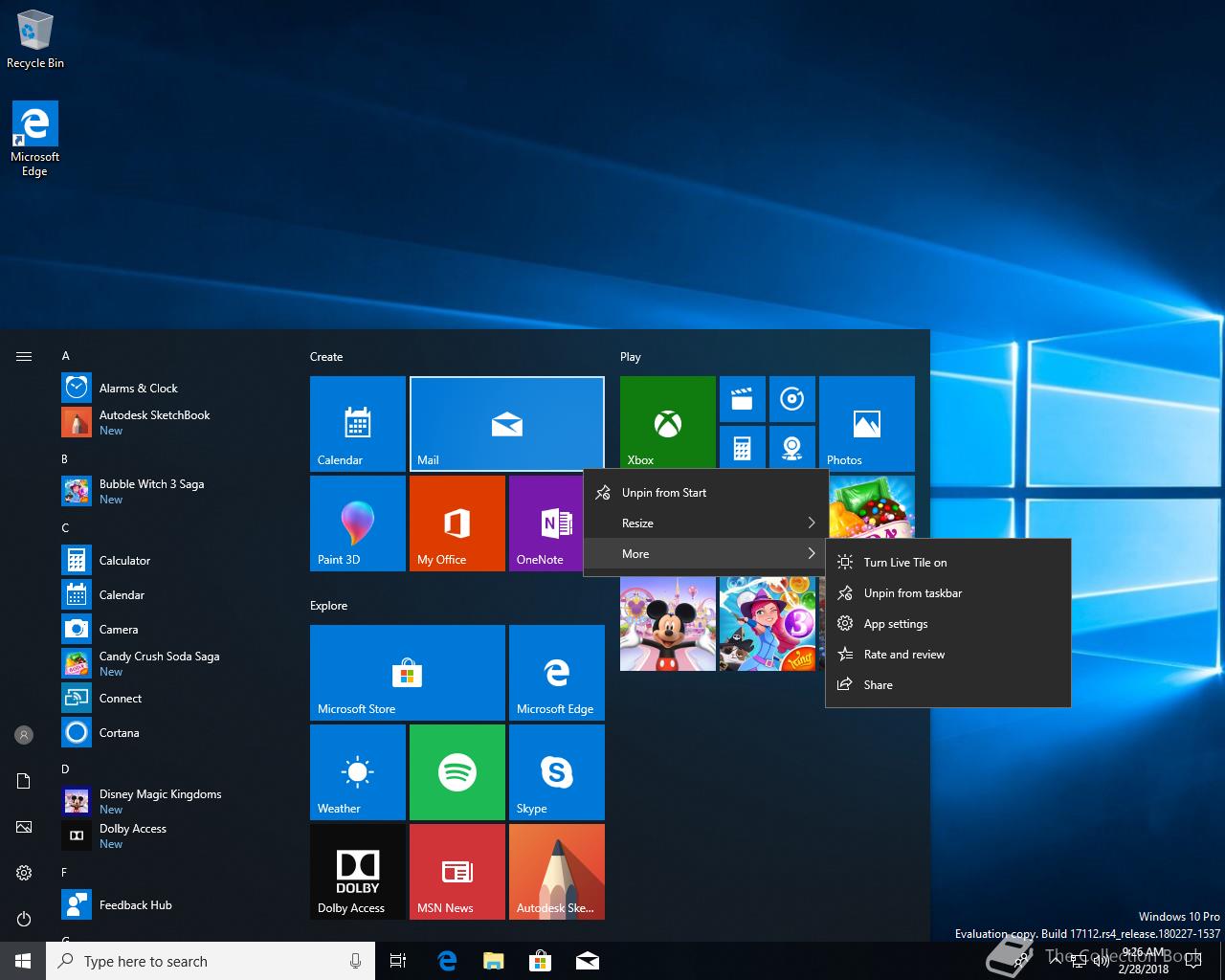
Task: Open the user account icon in Start
Action: click(24, 735)
